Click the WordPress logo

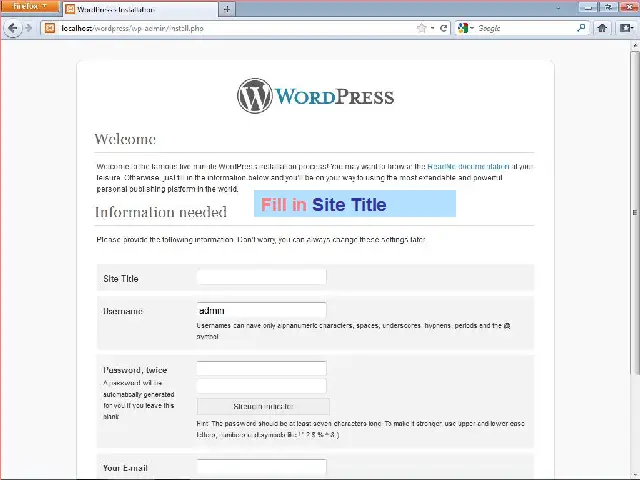coord(316,96)
